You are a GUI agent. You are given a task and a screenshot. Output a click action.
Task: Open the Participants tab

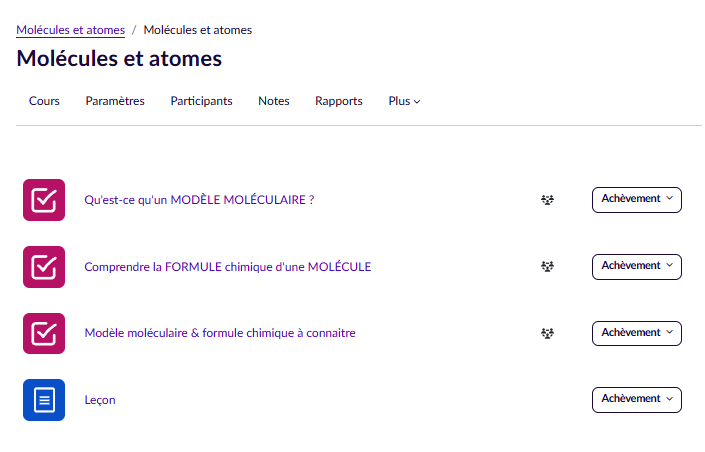[x=201, y=101]
